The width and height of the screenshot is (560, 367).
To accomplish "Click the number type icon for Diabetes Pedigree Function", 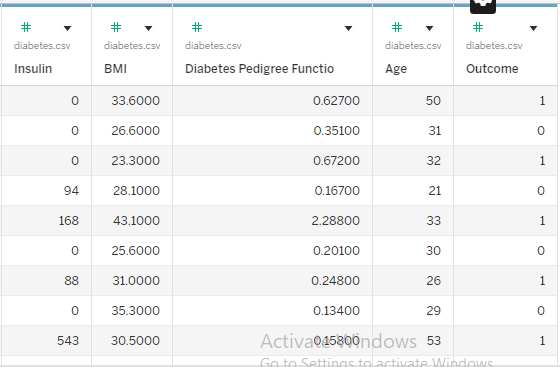I will (x=197, y=27).
